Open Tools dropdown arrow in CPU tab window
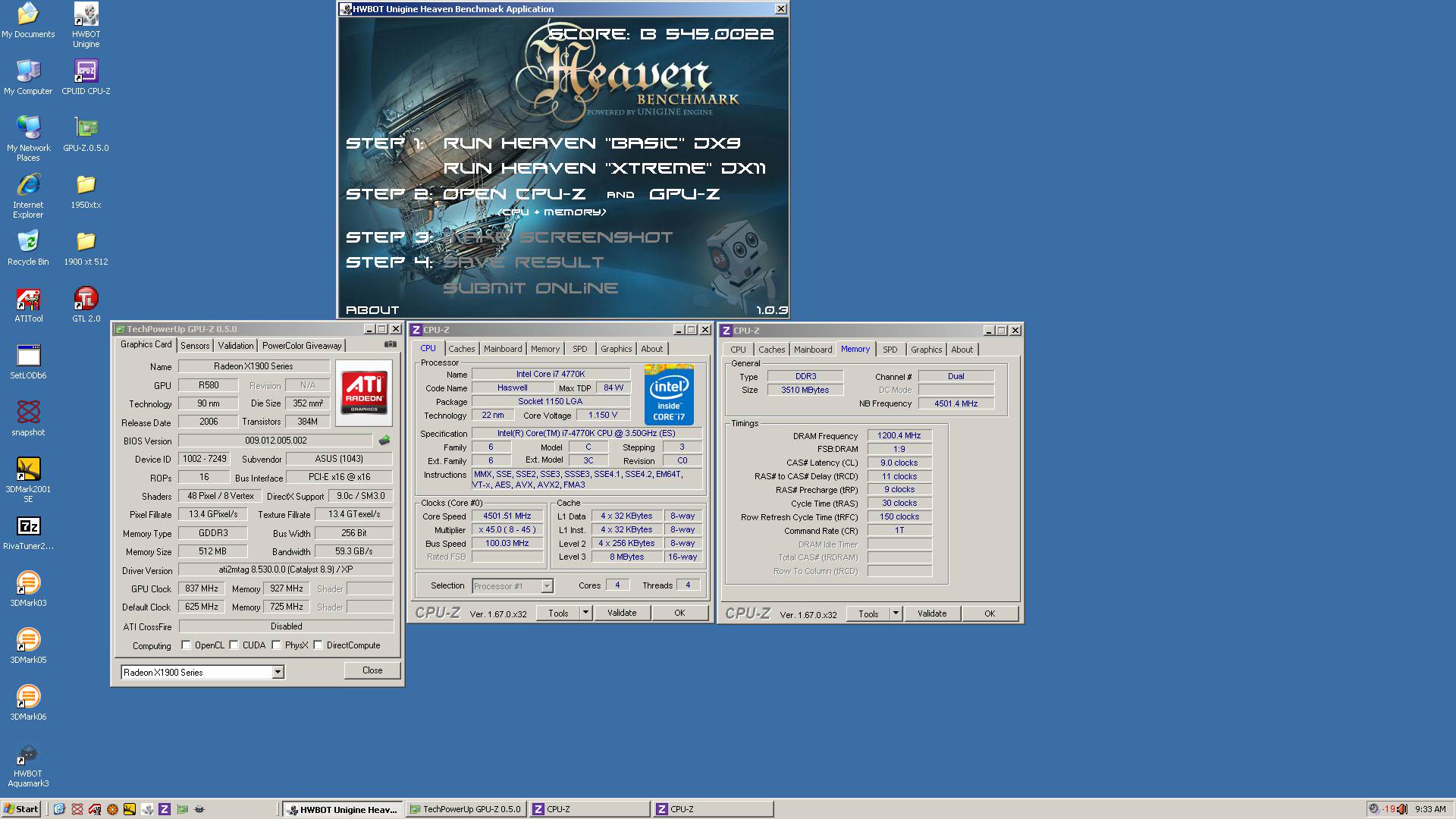1456x819 pixels. tap(585, 613)
